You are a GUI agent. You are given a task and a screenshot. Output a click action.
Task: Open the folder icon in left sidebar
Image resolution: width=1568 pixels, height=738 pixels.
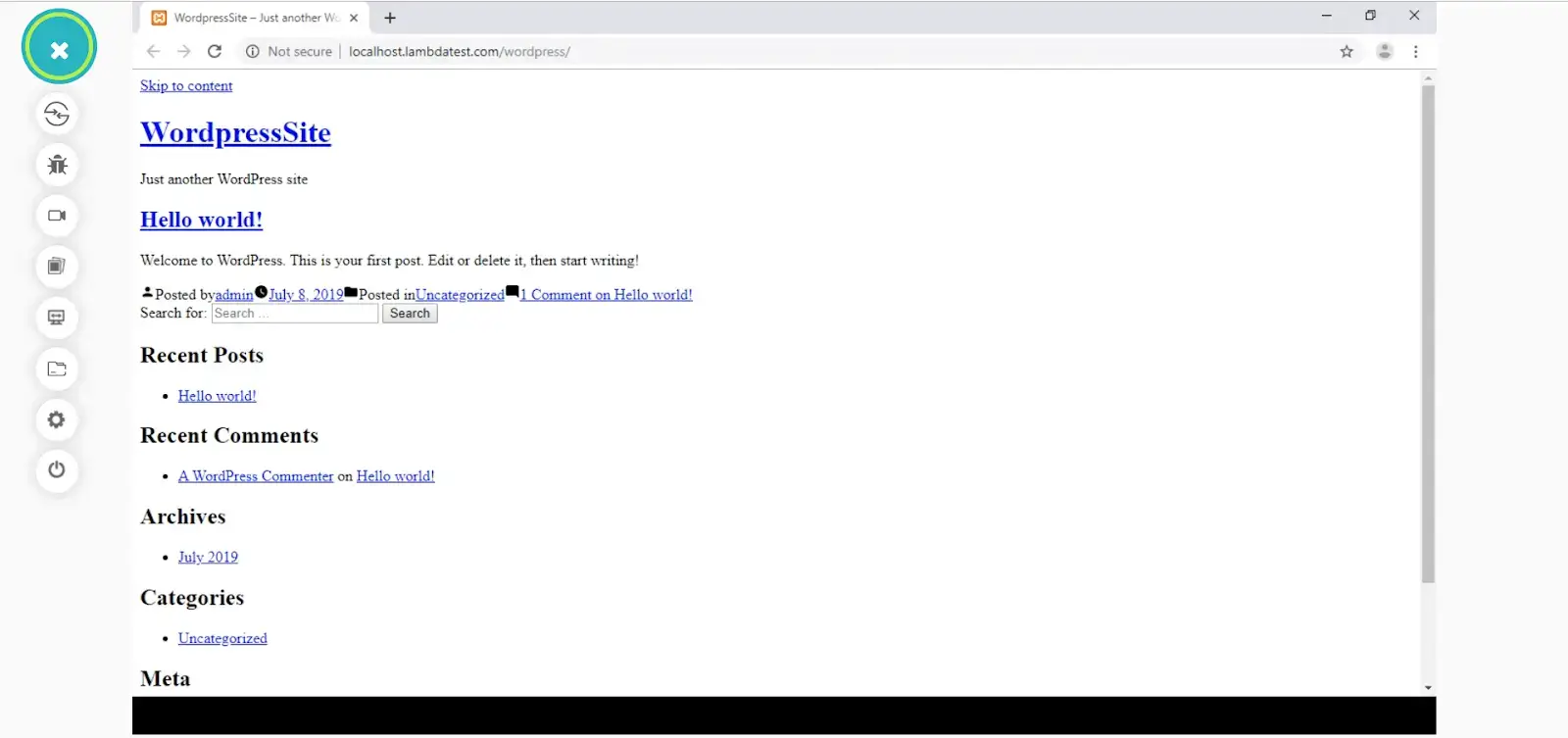(57, 369)
